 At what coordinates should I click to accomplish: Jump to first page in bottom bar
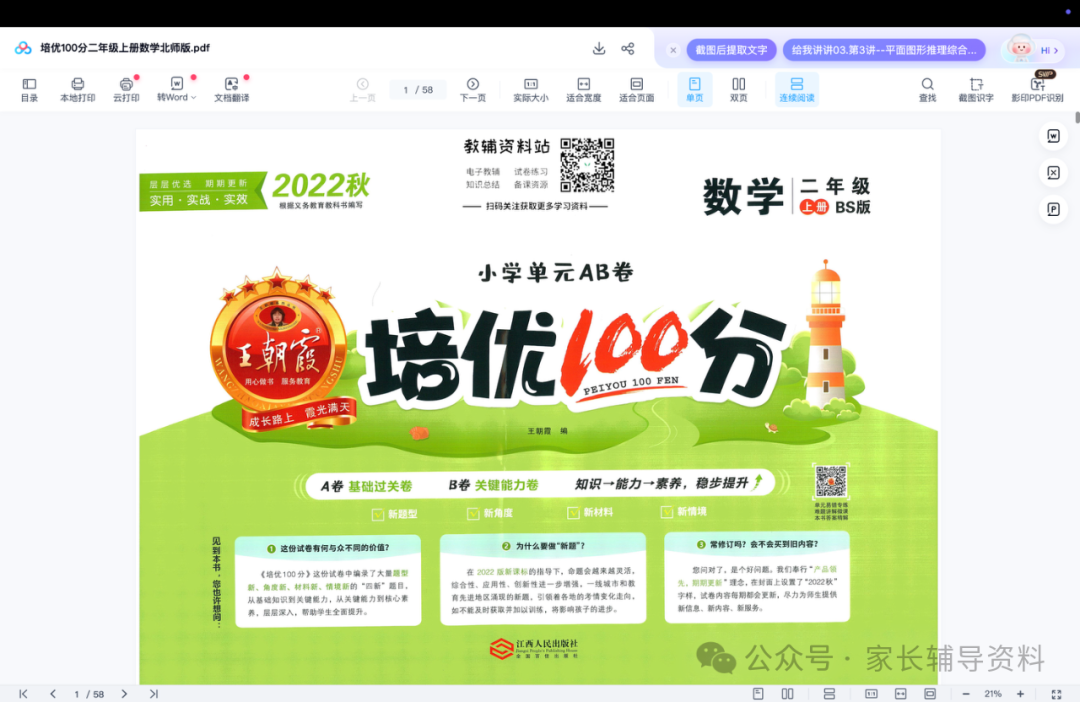point(23,694)
